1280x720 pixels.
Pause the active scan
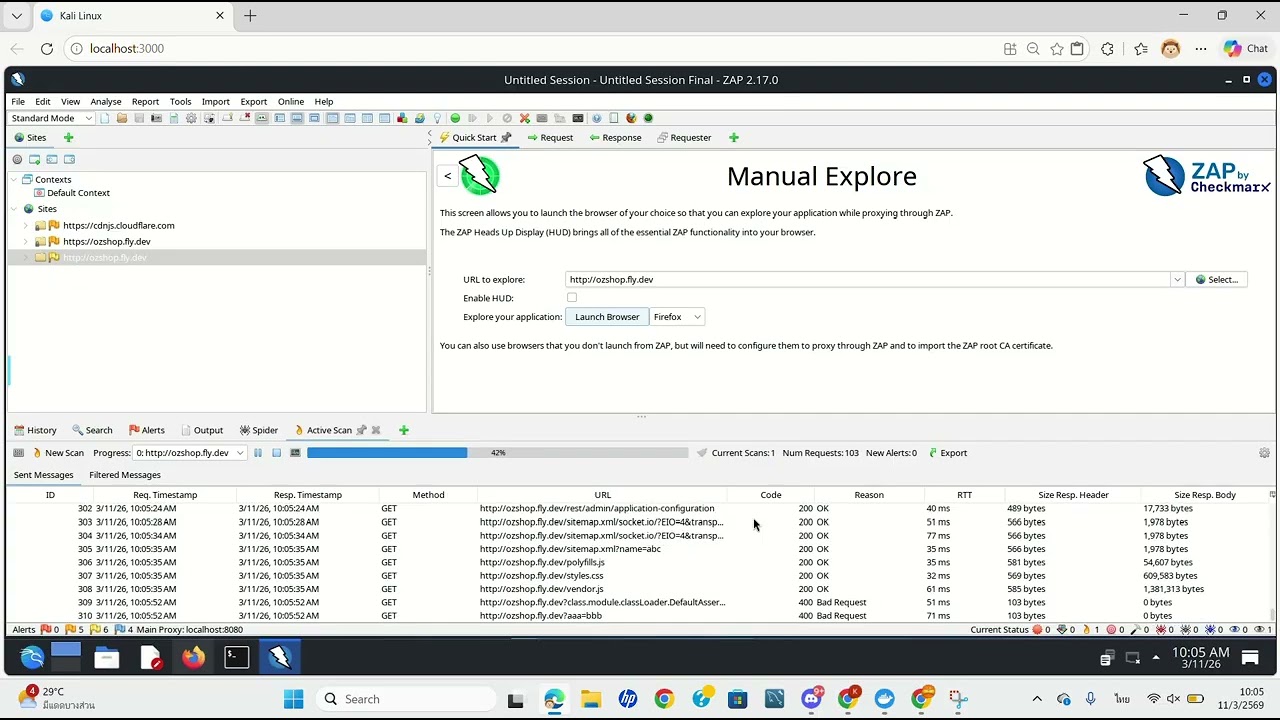point(258,453)
